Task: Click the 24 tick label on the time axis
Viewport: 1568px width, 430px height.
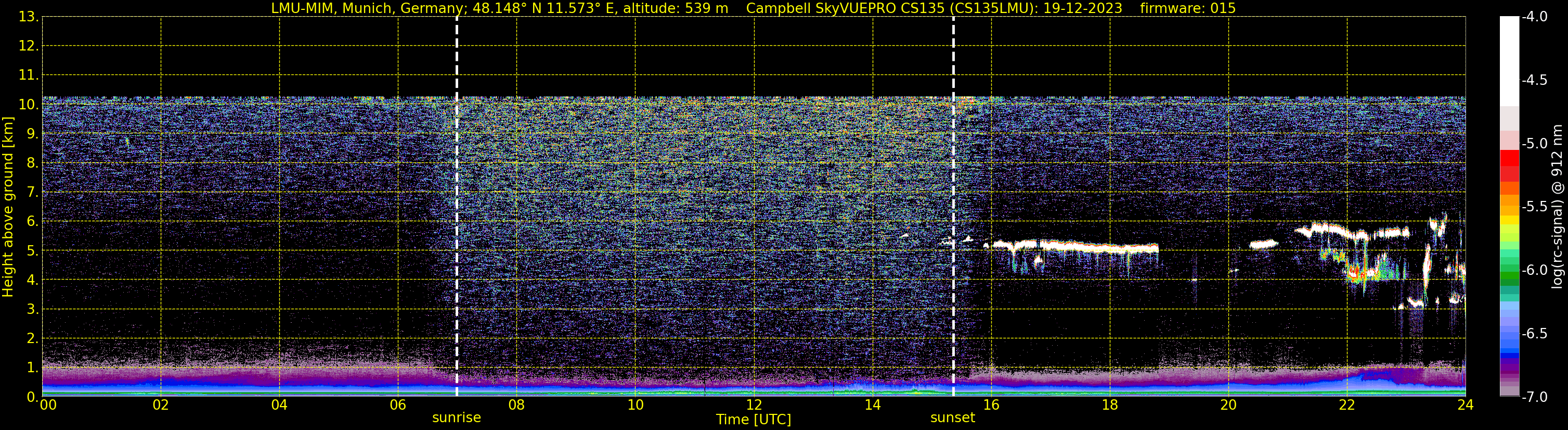Action: coord(1466,405)
